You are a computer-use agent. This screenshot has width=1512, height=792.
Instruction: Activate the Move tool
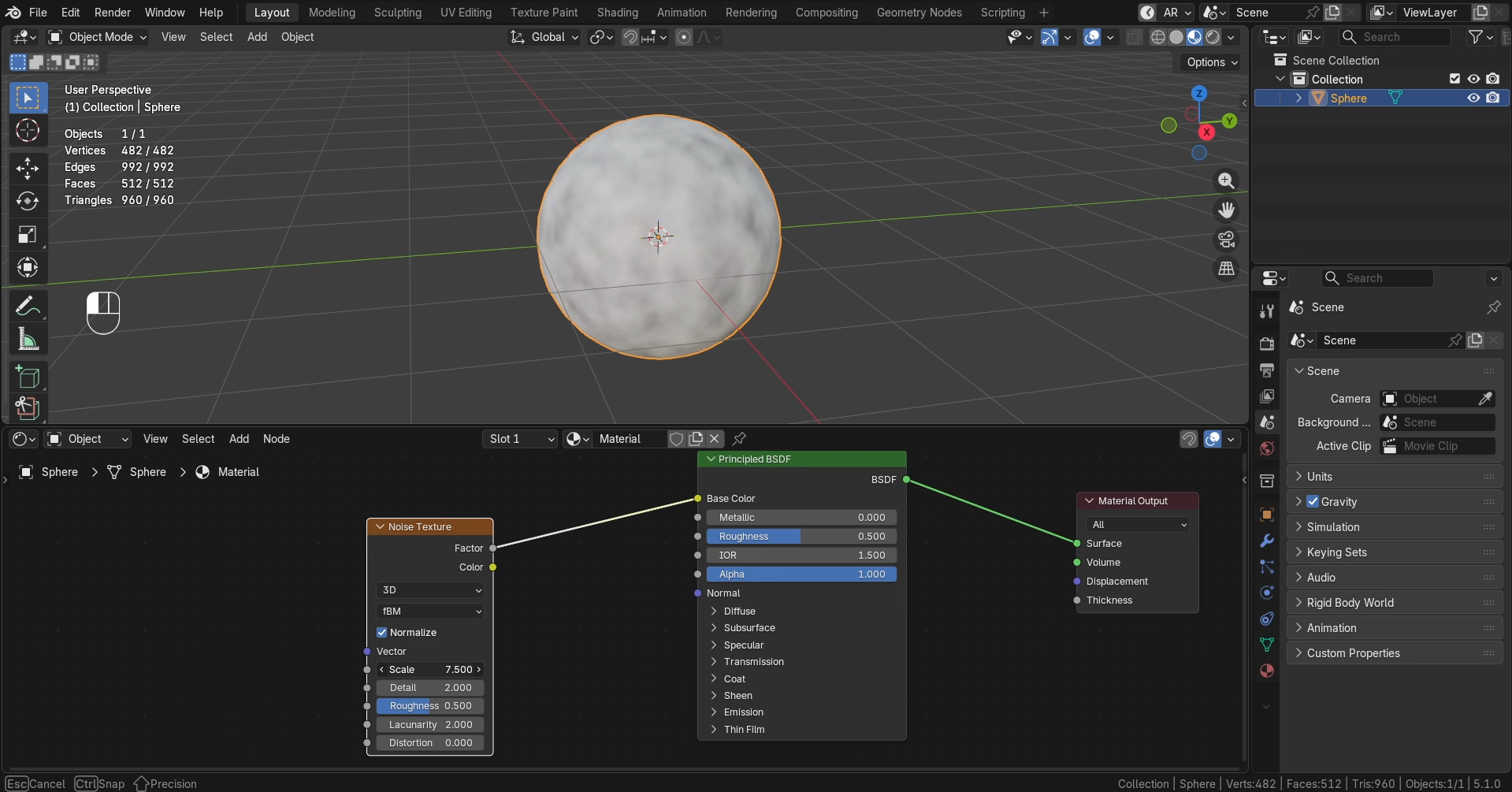coord(28,168)
